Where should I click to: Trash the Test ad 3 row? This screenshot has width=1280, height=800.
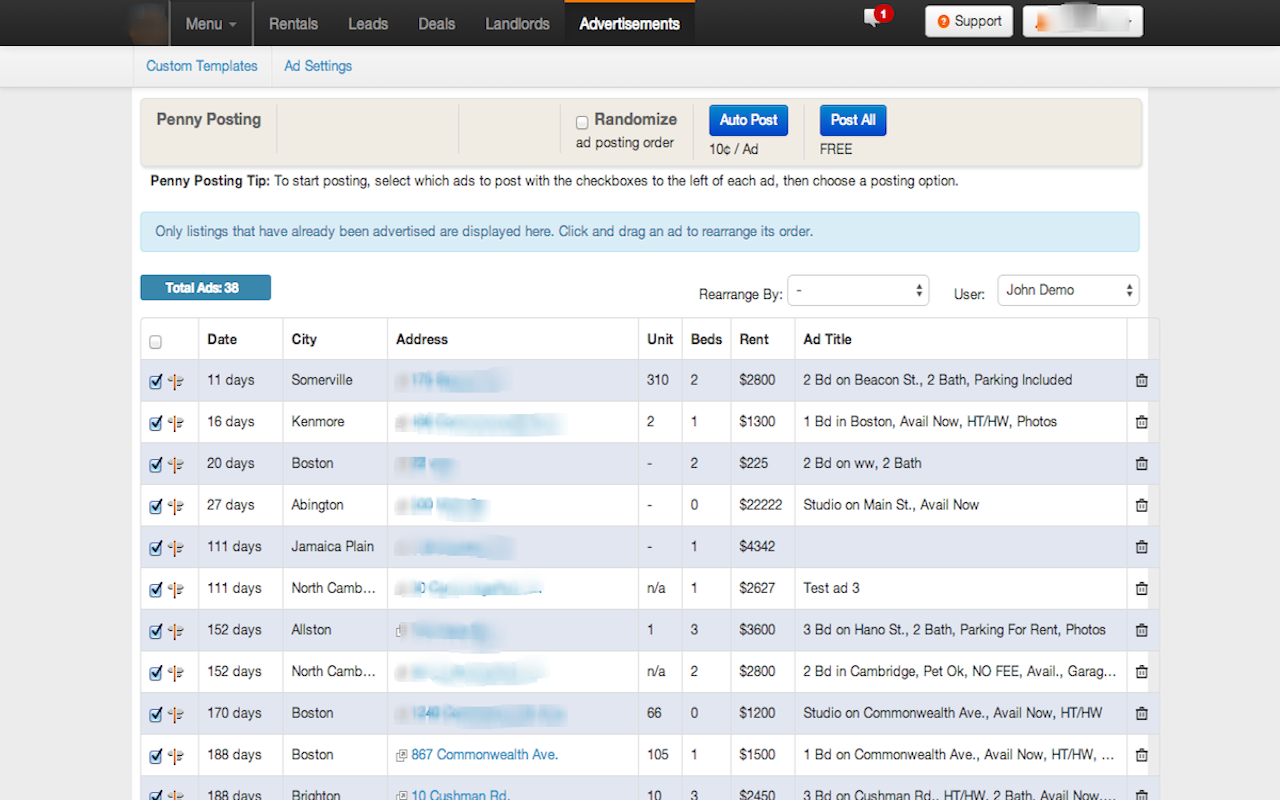coord(1141,589)
